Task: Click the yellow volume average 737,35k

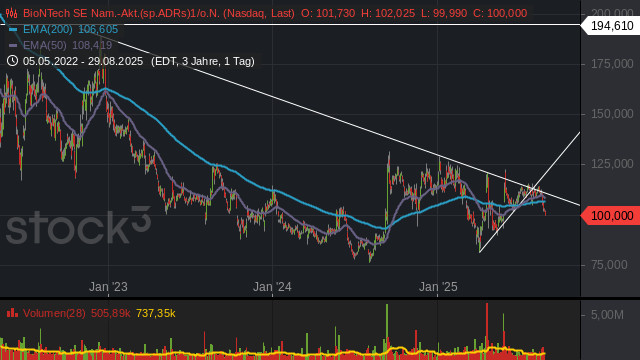Action: point(156,313)
